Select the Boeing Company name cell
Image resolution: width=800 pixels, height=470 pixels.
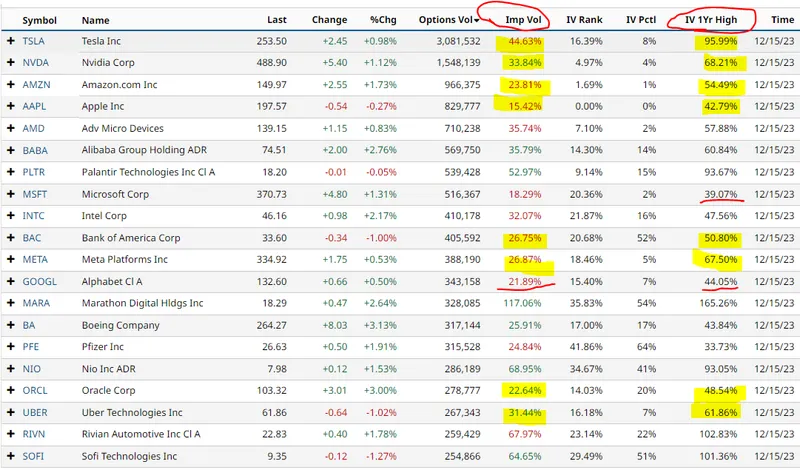(120, 325)
